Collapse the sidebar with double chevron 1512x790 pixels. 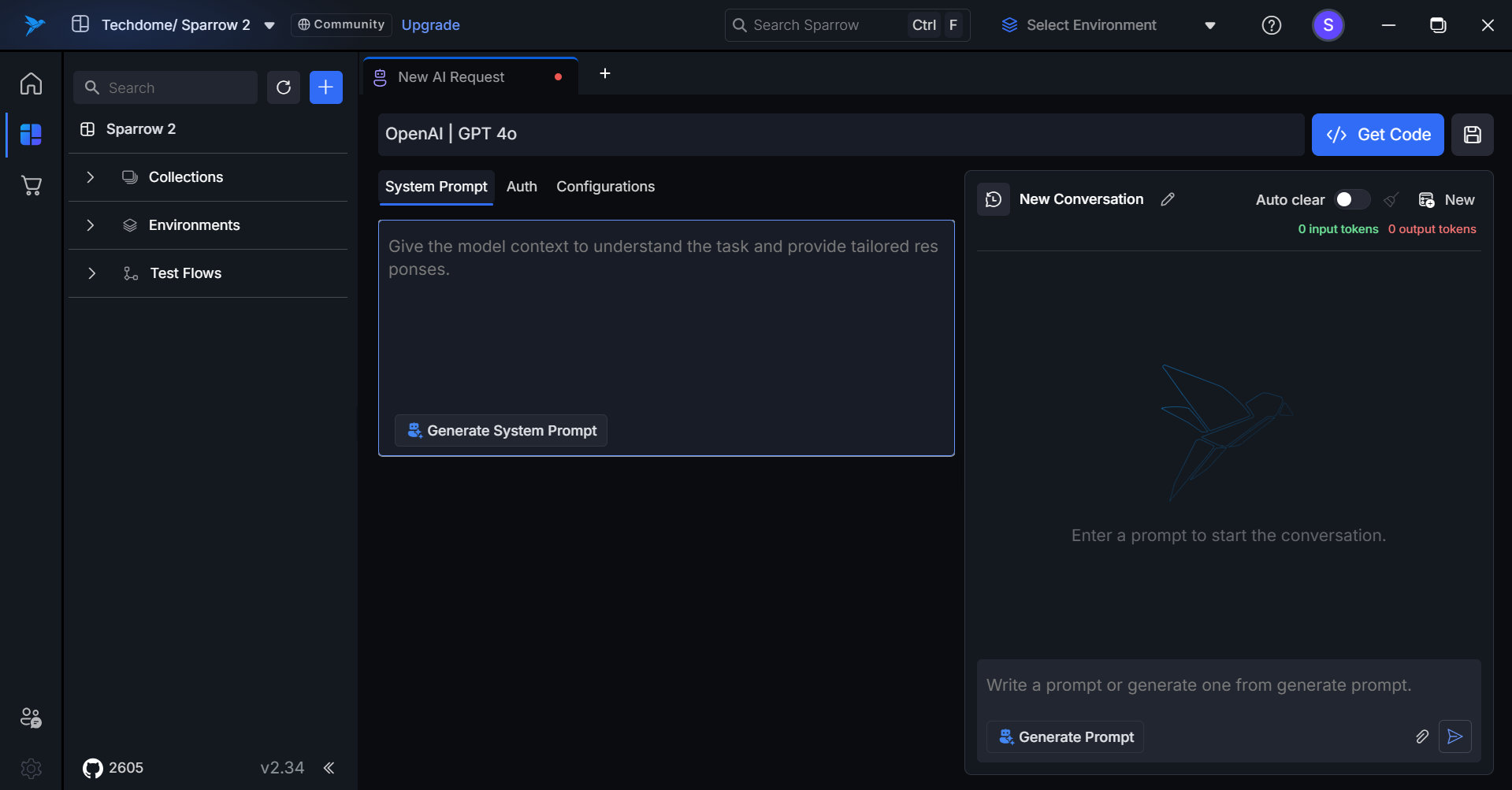tap(329, 768)
